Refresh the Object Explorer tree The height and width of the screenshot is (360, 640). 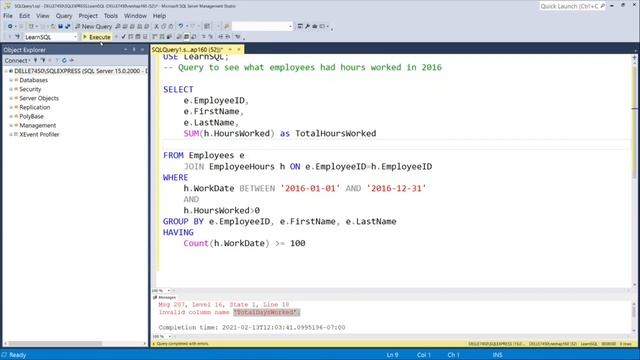tap(64, 60)
